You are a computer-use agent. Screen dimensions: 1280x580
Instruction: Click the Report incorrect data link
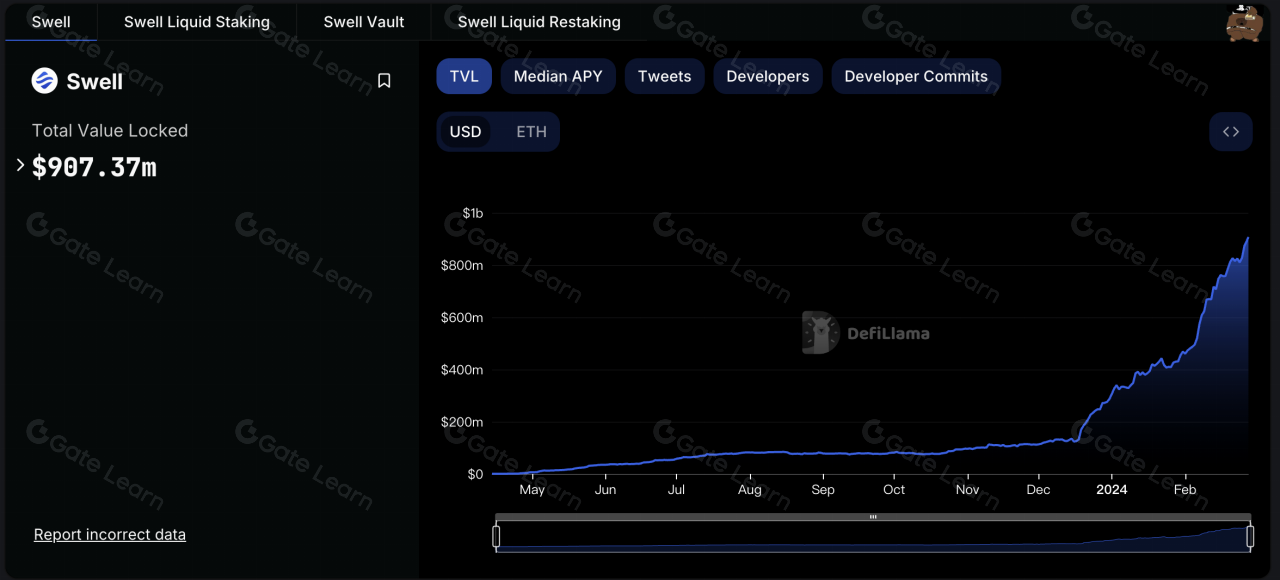point(109,534)
